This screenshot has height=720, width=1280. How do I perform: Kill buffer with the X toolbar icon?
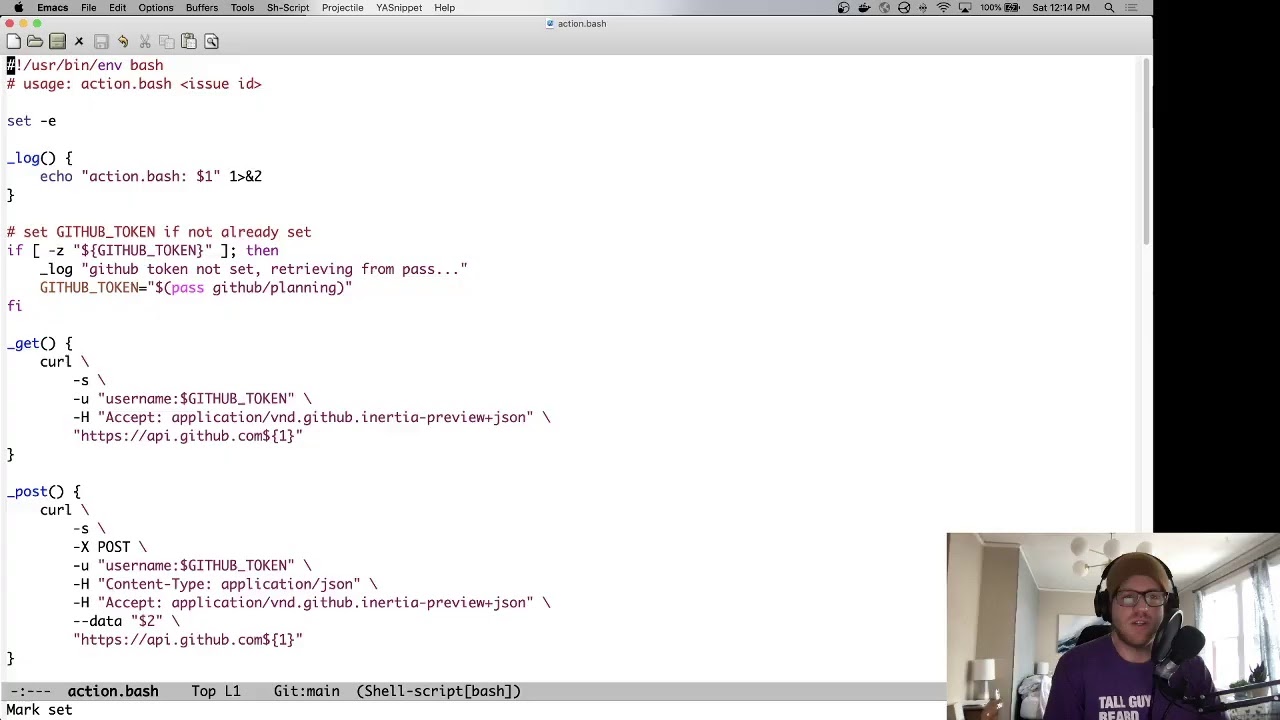79,41
